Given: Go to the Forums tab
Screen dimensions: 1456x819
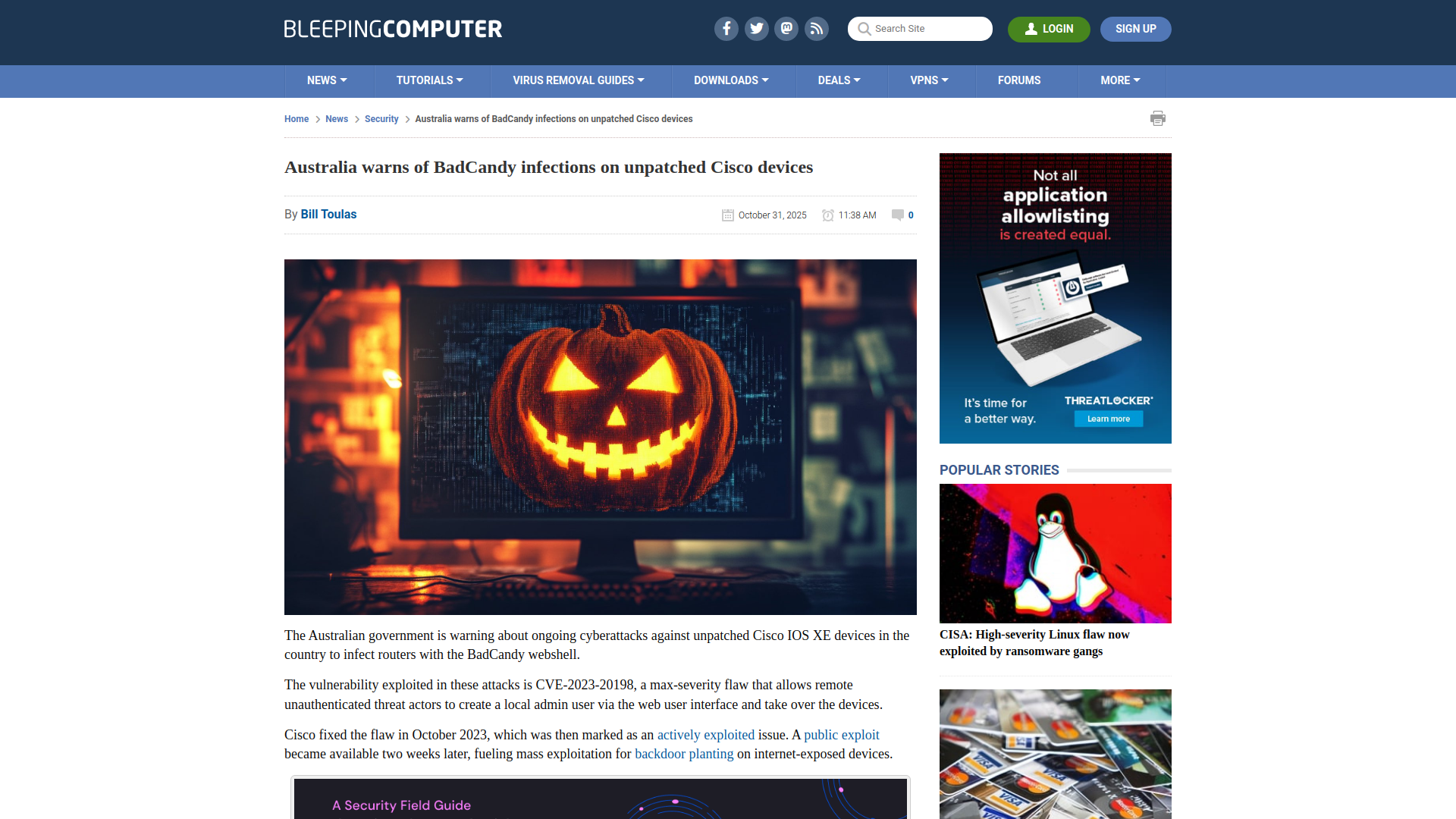Looking at the screenshot, I should click(x=1018, y=80).
